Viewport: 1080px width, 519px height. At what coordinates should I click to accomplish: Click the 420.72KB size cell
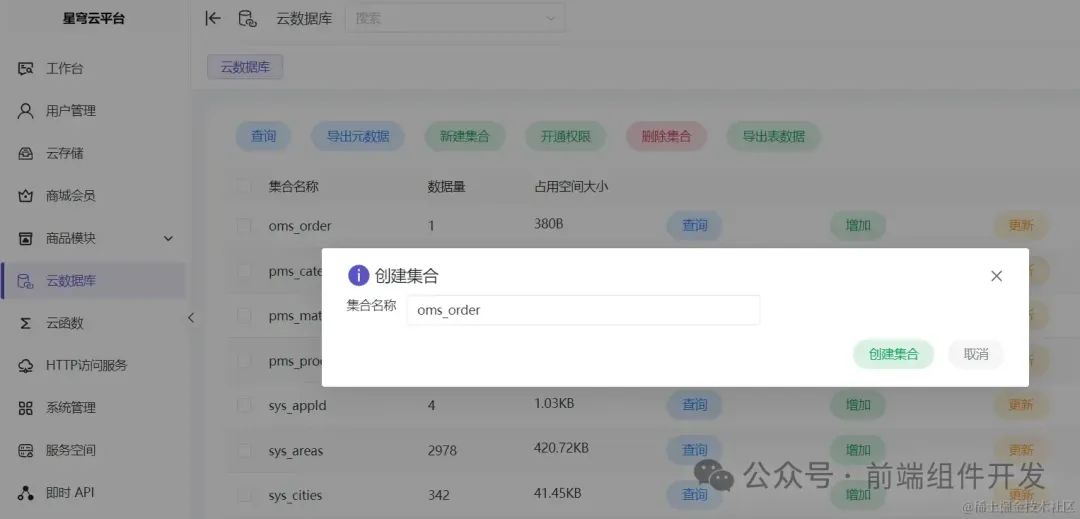coord(561,448)
